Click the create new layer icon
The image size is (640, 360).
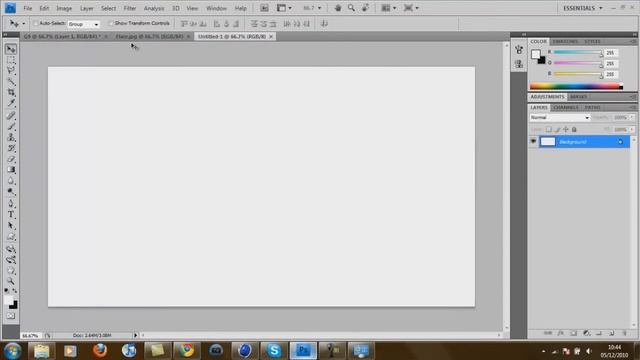(611, 333)
